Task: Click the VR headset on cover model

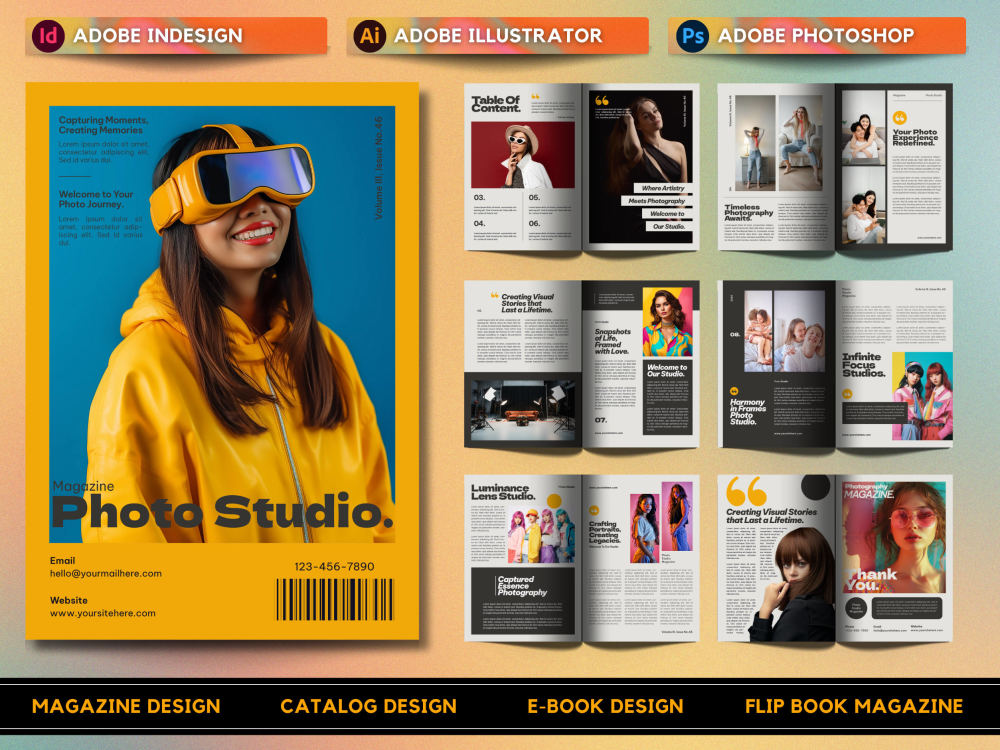Action: (232, 177)
